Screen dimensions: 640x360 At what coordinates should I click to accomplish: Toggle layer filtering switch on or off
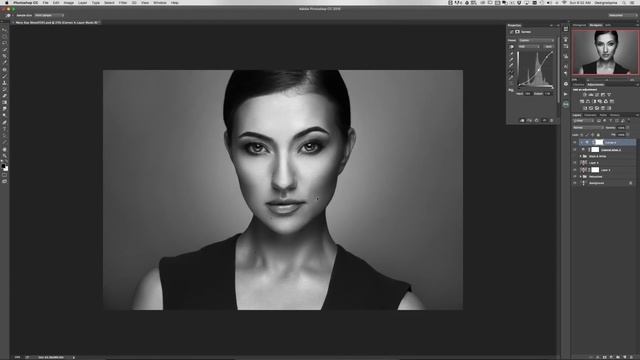click(629, 121)
